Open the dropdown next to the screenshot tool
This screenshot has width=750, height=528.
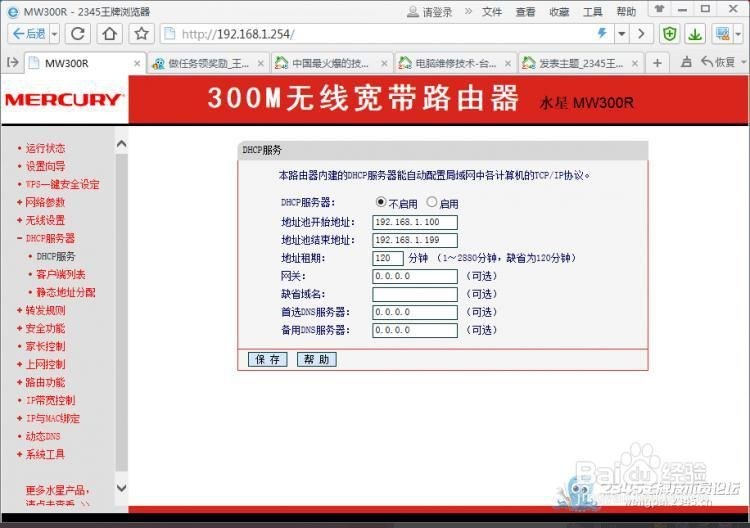pos(738,34)
